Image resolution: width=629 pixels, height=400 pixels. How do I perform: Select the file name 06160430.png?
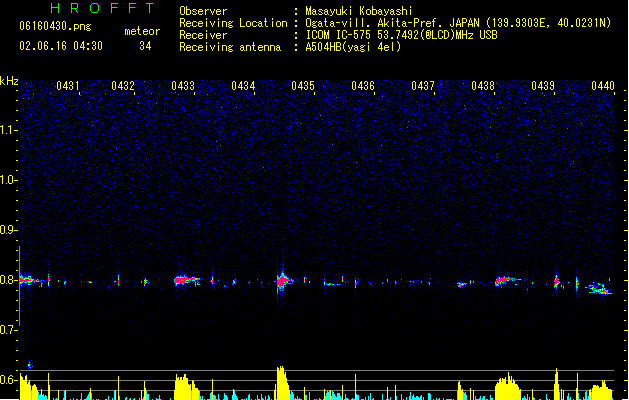click(55, 26)
